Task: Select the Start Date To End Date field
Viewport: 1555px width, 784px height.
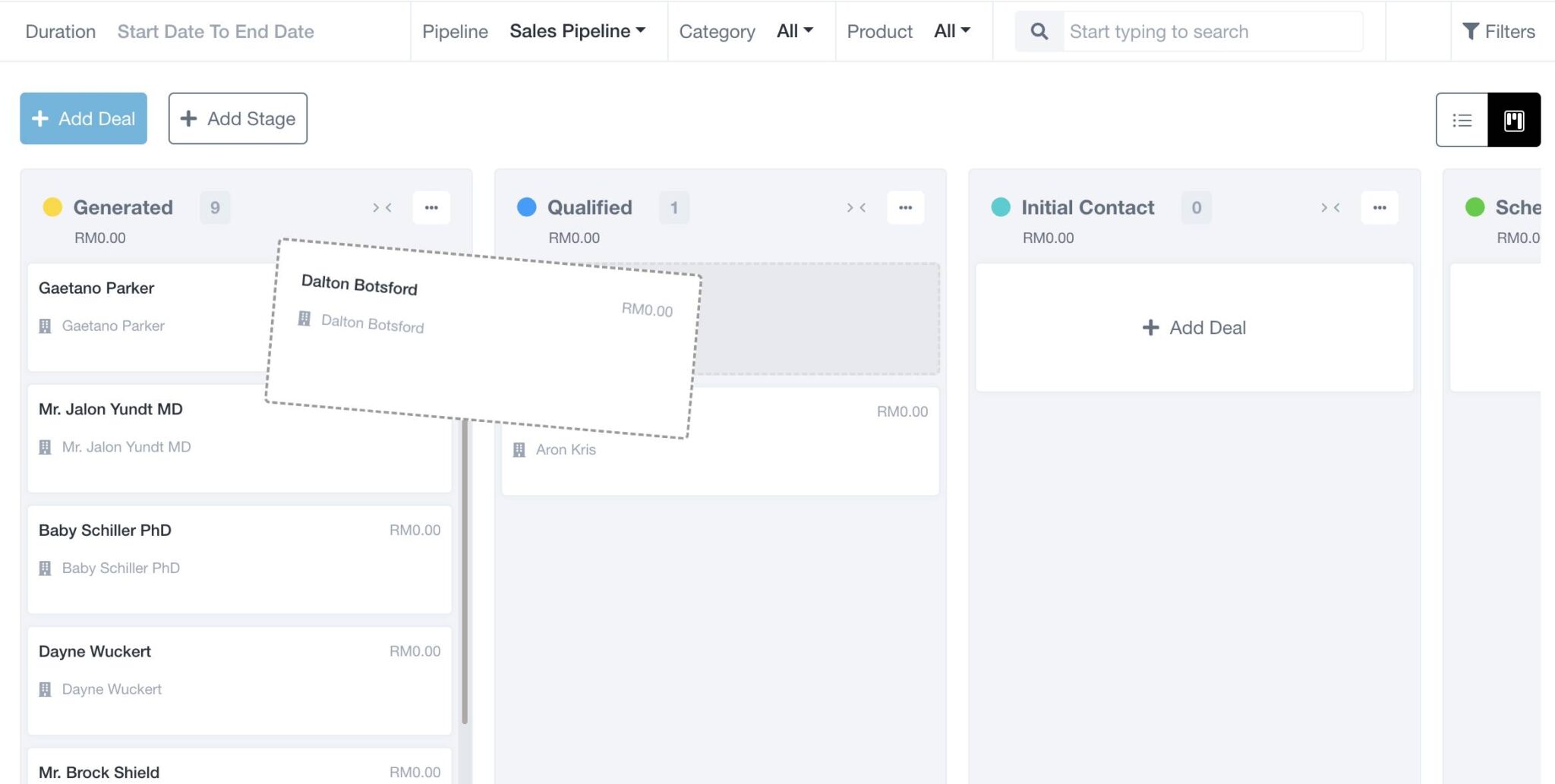Action: (216, 31)
